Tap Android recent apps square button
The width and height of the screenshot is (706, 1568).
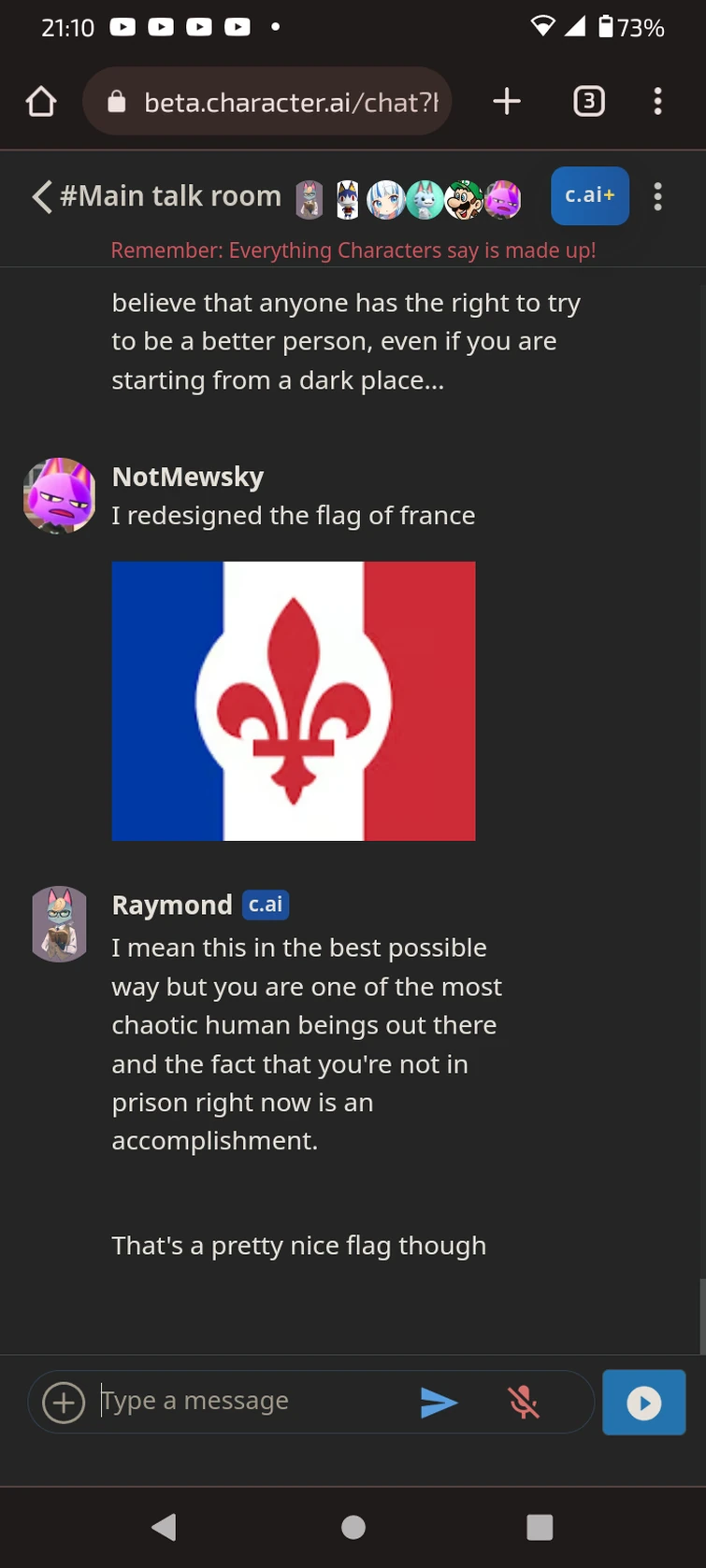pyautogui.click(x=540, y=1527)
